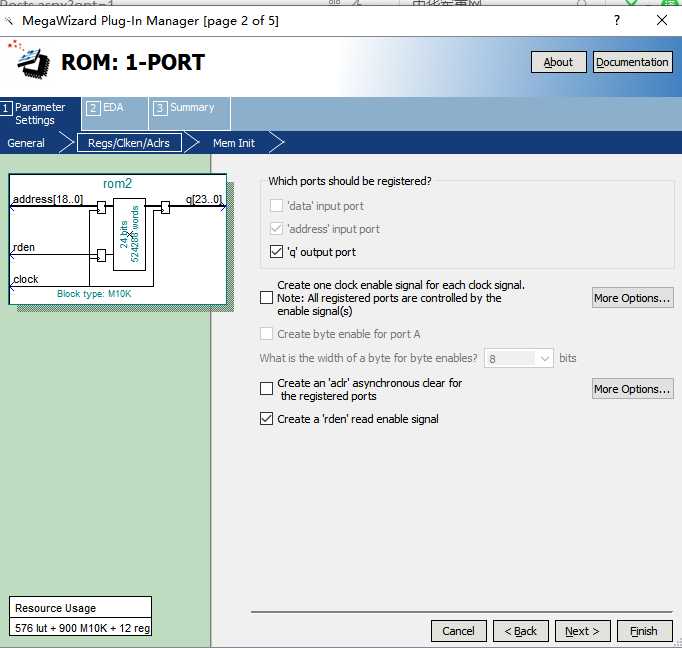682x648 pixels.
Task: Toggle the 'address' input port checkbox
Action: click(x=276, y=228)
